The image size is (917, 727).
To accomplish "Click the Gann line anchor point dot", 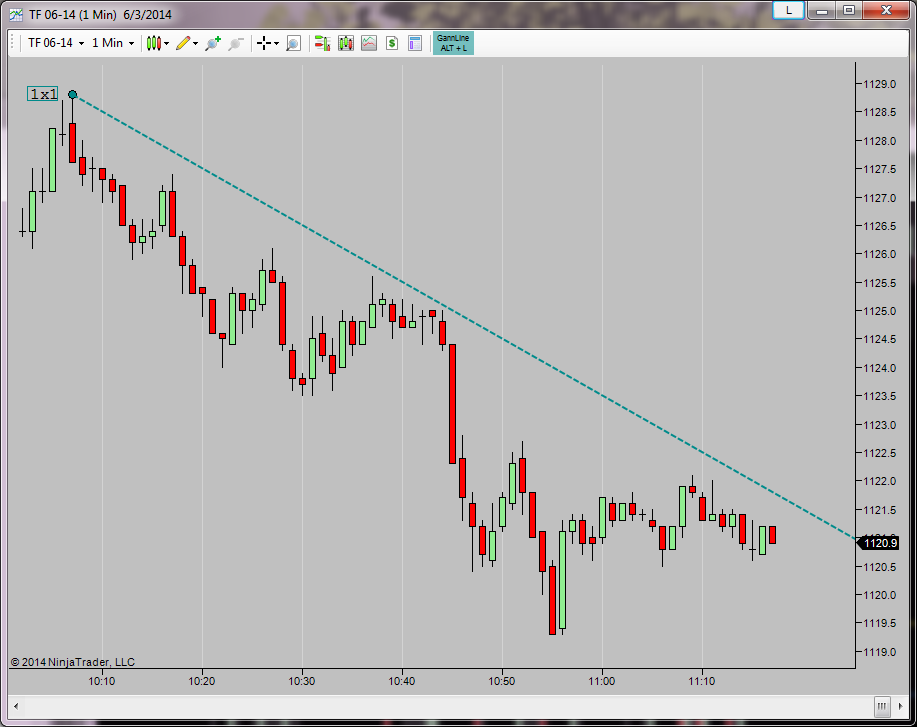I will (73, 94).
